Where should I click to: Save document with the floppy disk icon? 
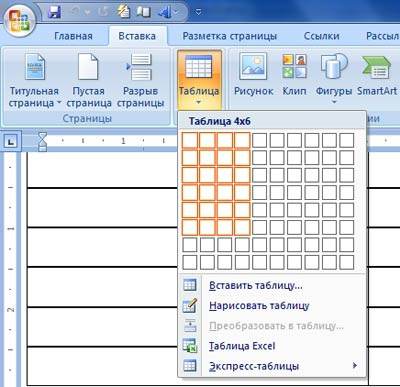click(55, 13)
